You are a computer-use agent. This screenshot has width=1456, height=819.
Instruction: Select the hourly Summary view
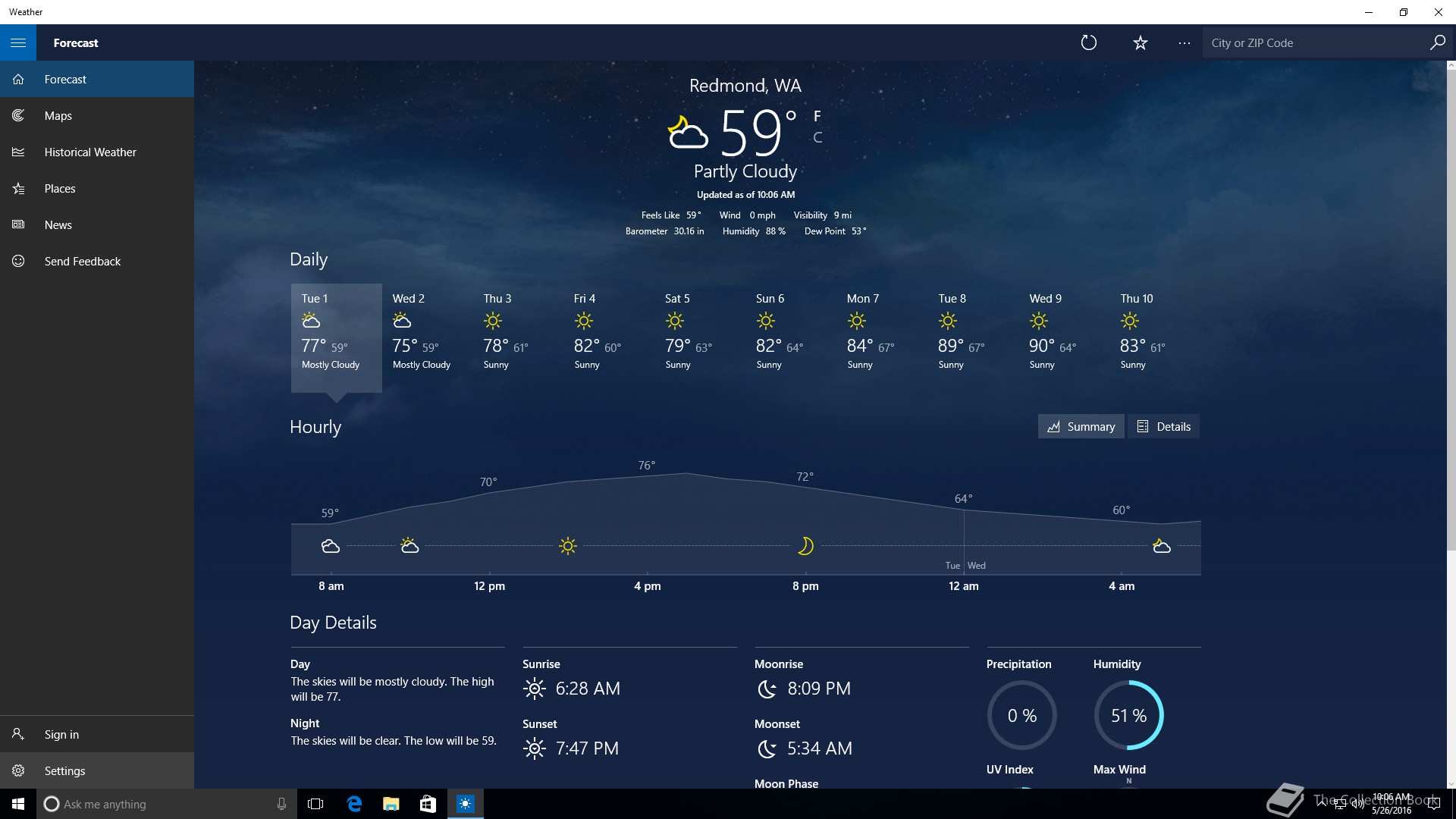tap(1081, 426)
